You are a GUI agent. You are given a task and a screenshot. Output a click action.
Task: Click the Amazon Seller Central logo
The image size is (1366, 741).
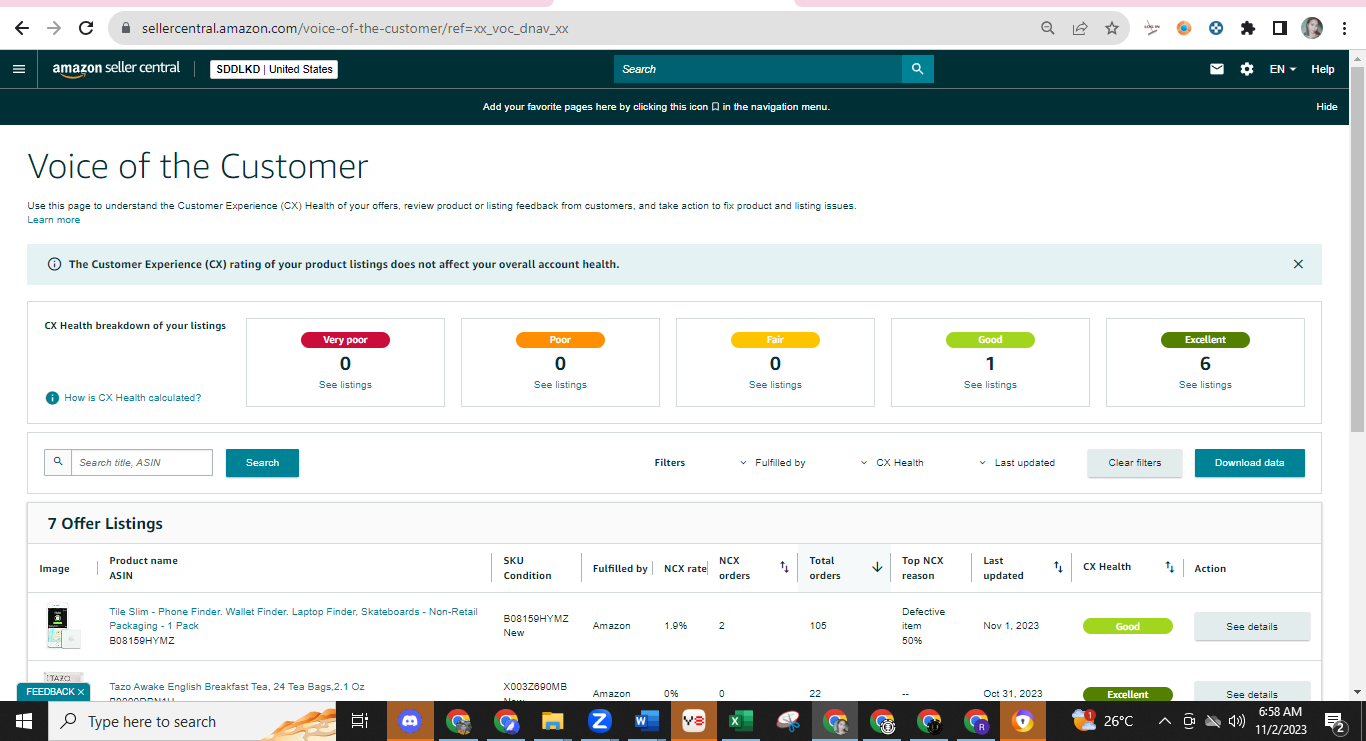click(x=117, y=69)
